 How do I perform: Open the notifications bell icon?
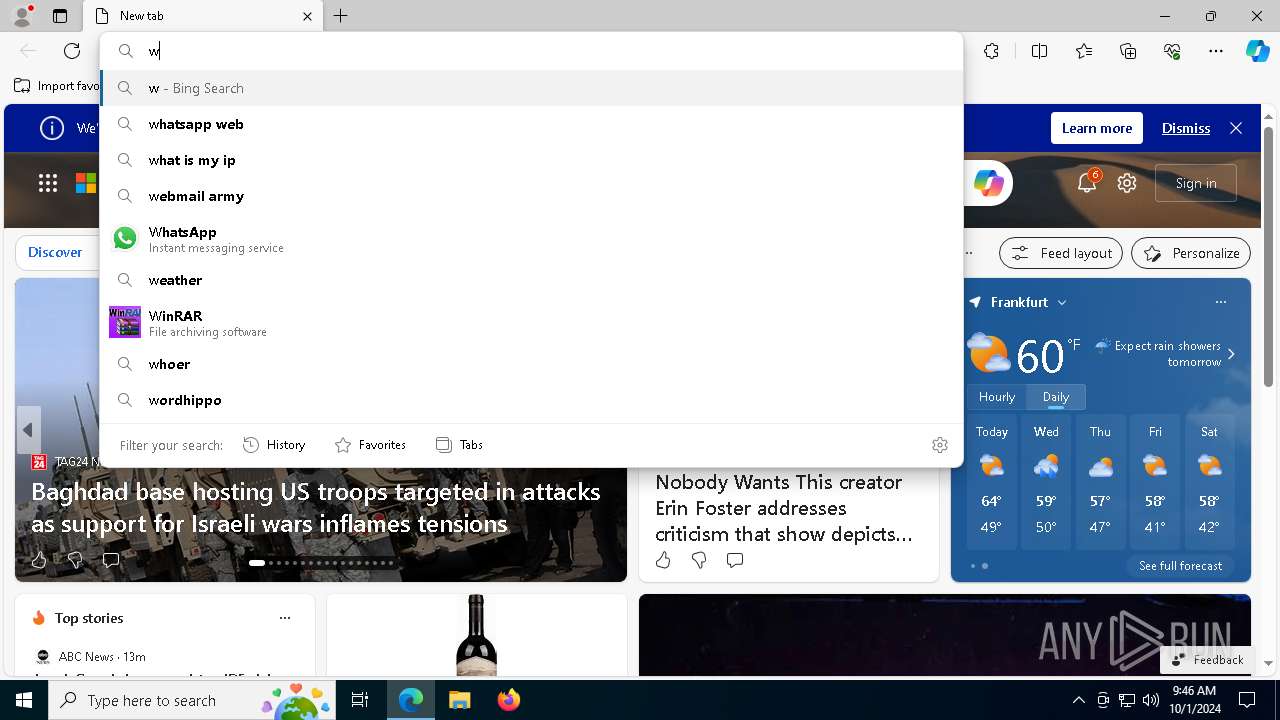point(1087,183)
